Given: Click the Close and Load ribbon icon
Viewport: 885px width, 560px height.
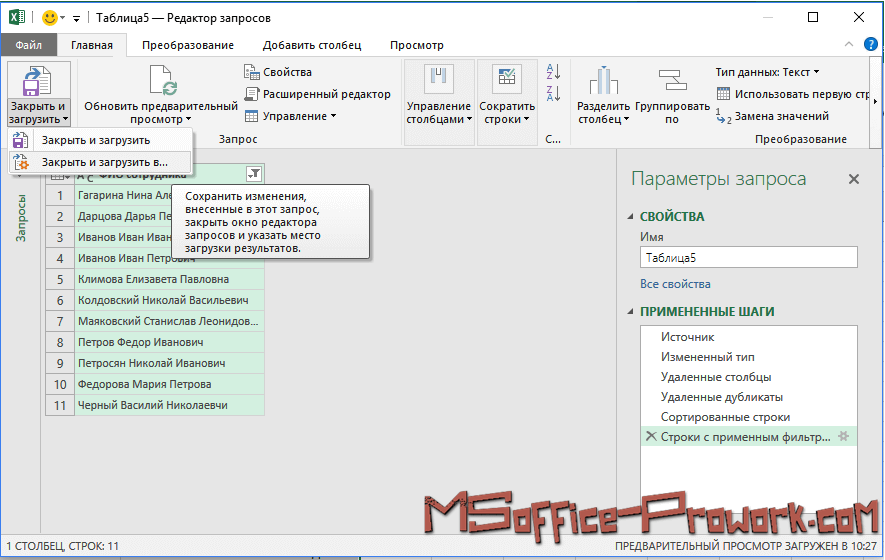Looking at the screenshot, I should [x=37, y=82].
